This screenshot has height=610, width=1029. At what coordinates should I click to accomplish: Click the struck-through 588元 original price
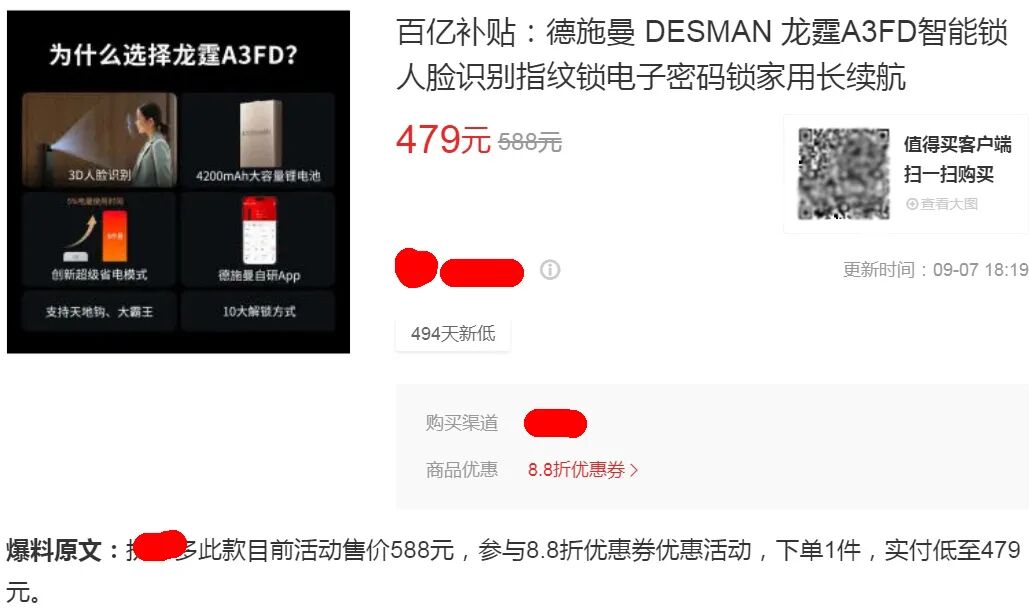[x=530, y=142]
